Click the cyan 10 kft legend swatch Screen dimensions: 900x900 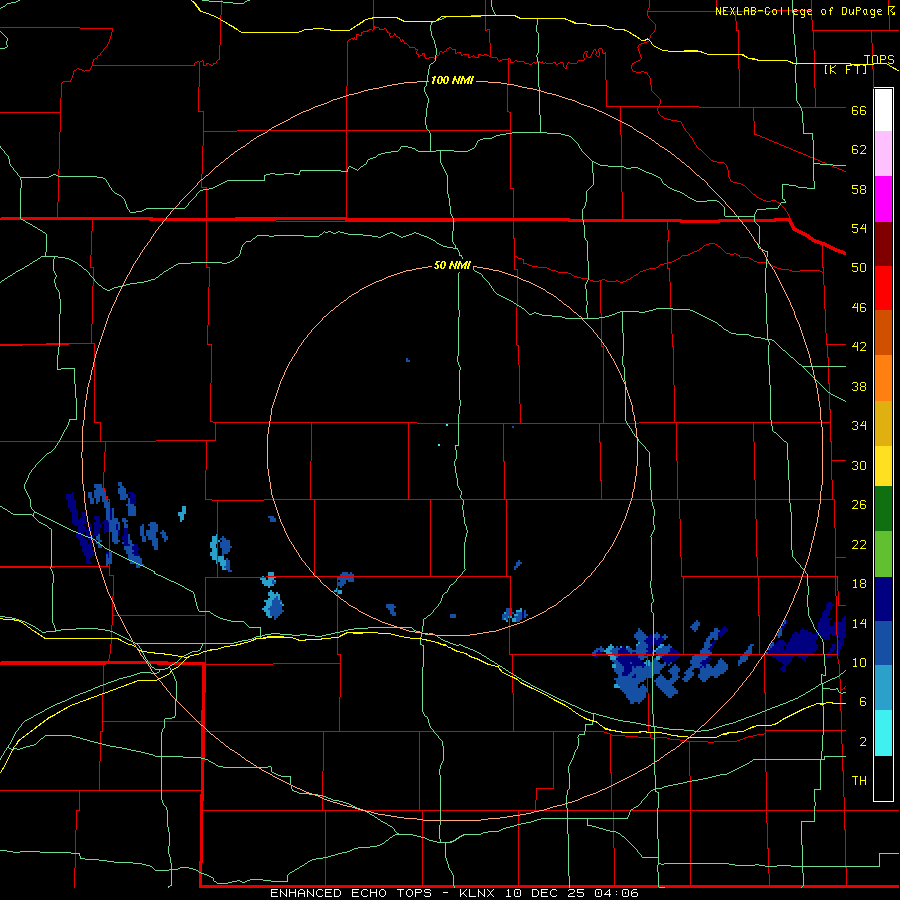[x=883, y=733]
